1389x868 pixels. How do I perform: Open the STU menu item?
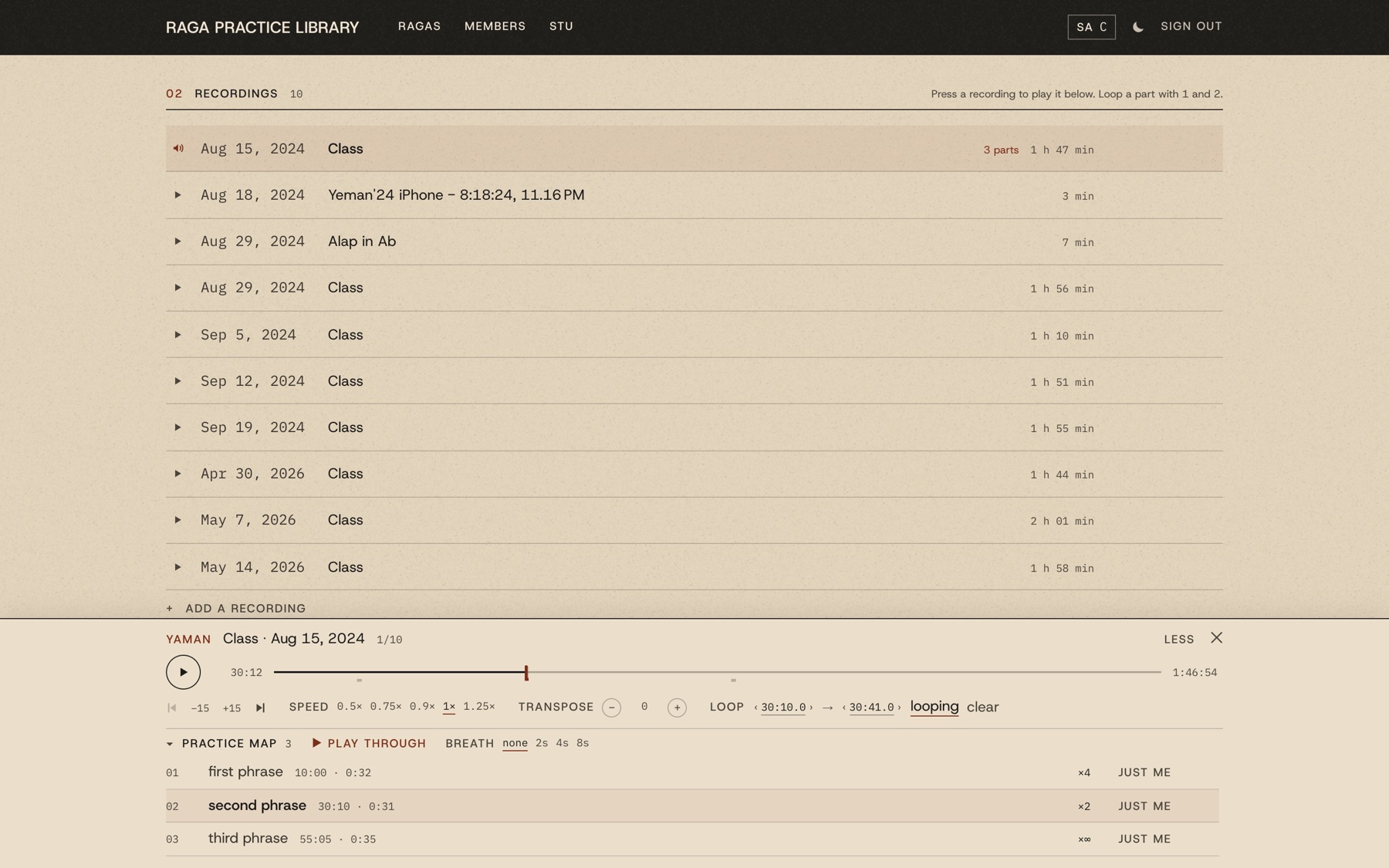[x=561, y=26]
